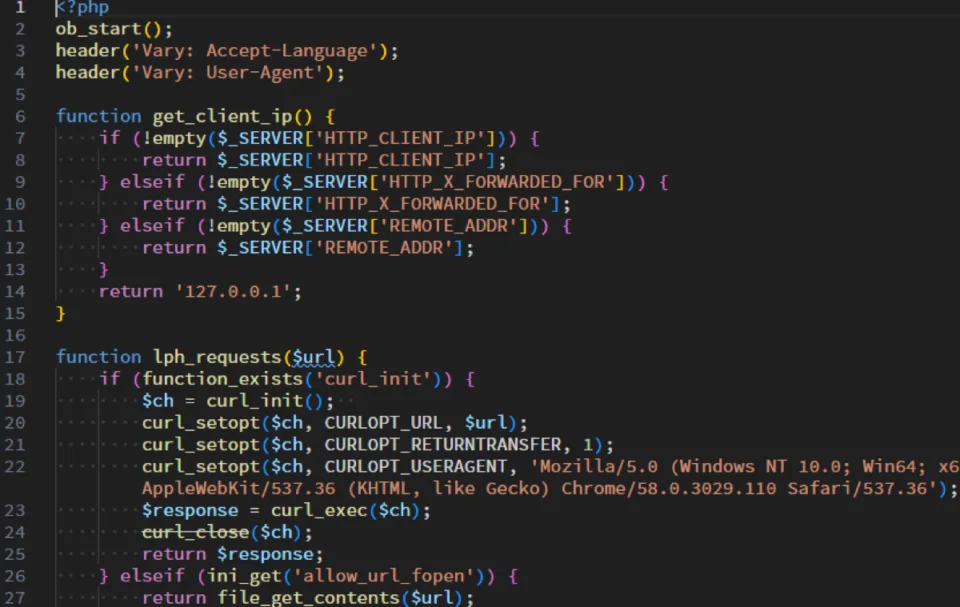Click closing brace on line 13
This screenshot has width=960, height=607.
pos(103,270)
